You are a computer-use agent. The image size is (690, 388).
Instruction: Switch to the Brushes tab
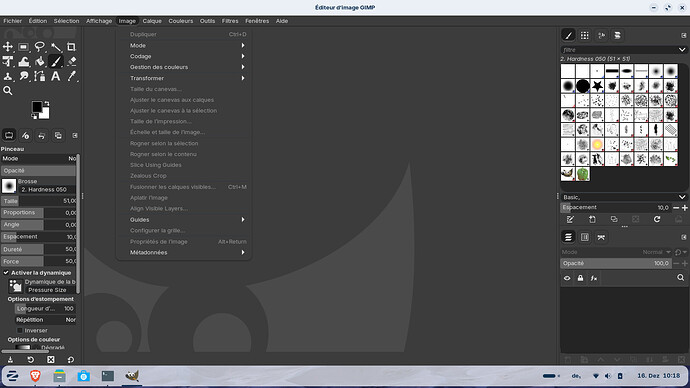[x=569, y=35]
